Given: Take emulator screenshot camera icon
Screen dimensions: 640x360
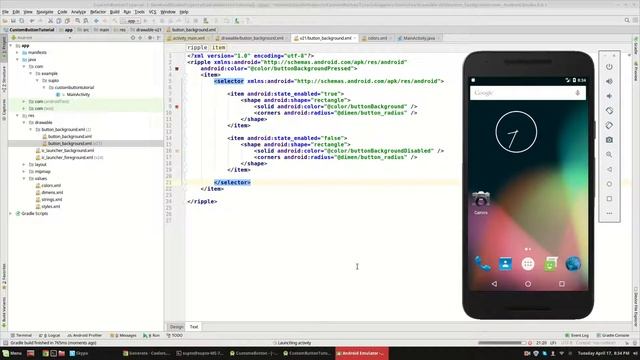Looking at the screenshot, I should [x=609, y=140].
